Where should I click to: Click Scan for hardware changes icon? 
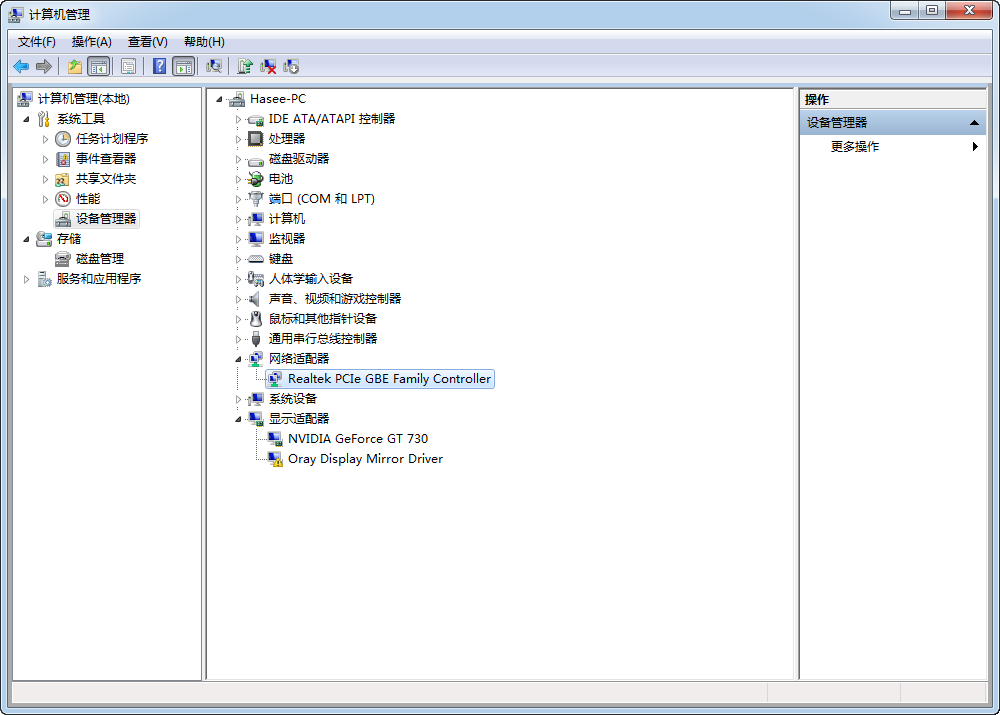(x=214, y=67)
